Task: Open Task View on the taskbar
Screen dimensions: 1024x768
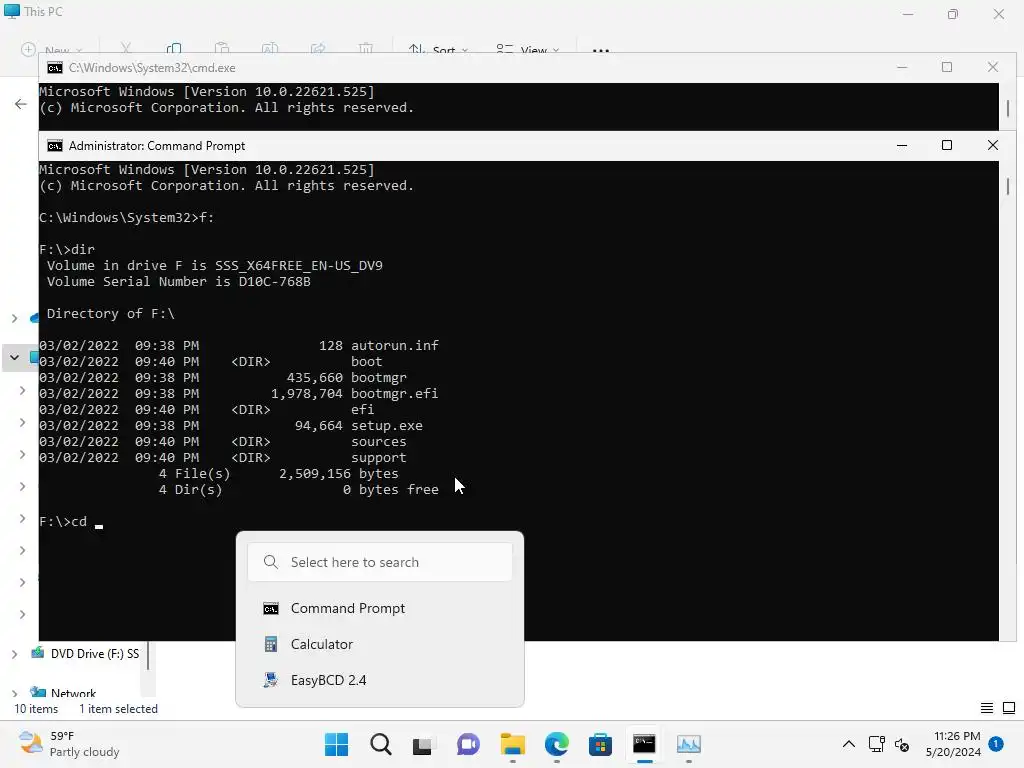Action: click(x=424, y=744)
